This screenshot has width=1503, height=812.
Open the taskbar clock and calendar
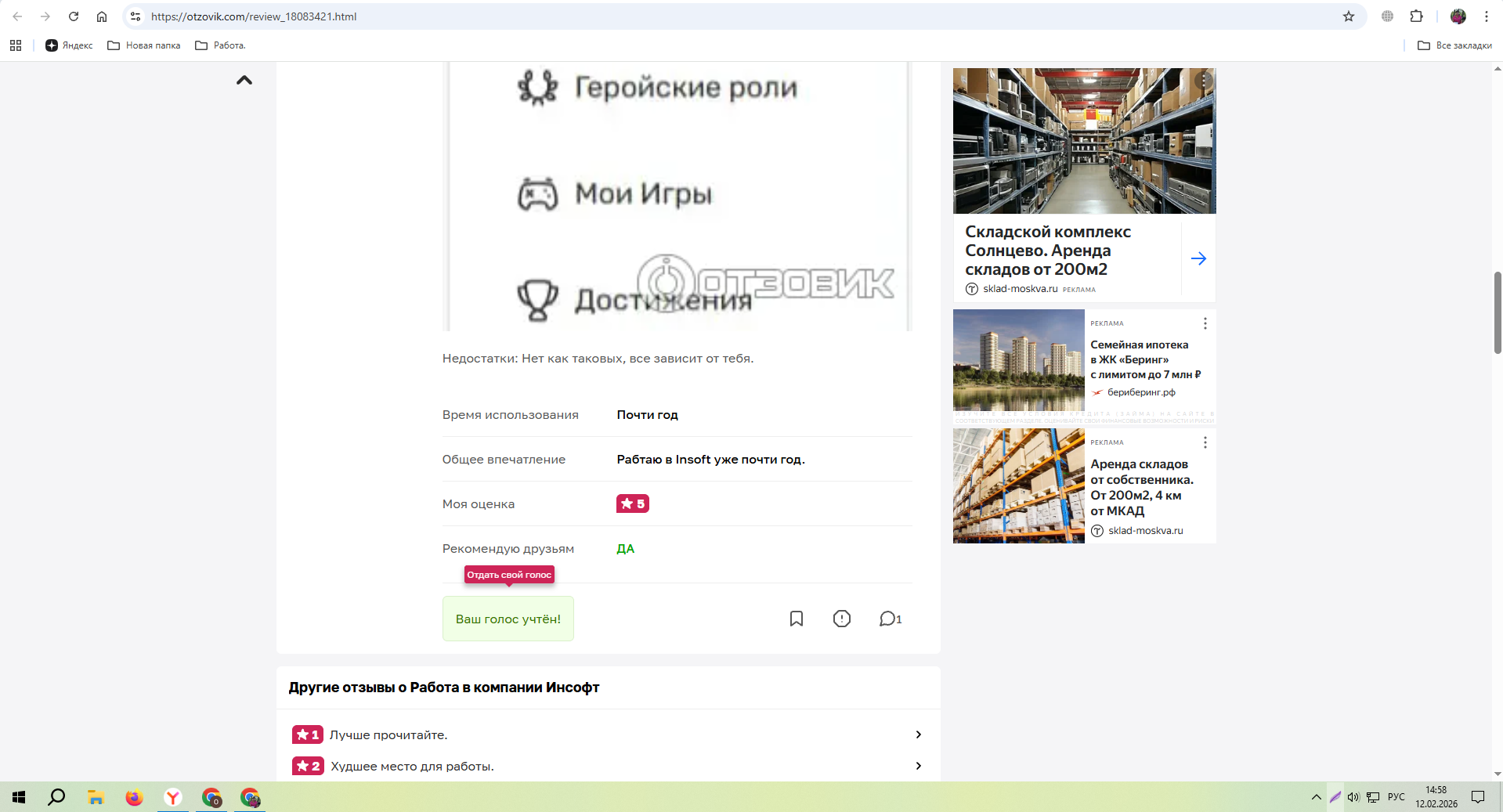1436,797
